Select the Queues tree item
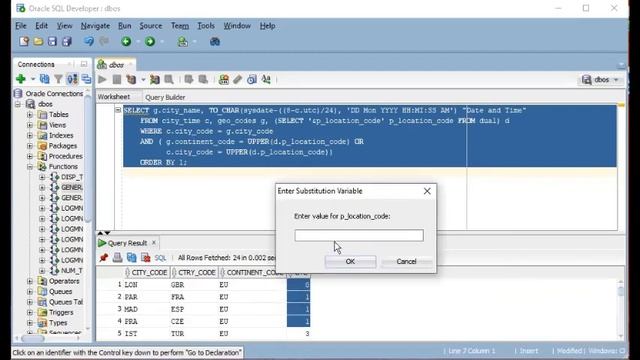 coord(60,291)
